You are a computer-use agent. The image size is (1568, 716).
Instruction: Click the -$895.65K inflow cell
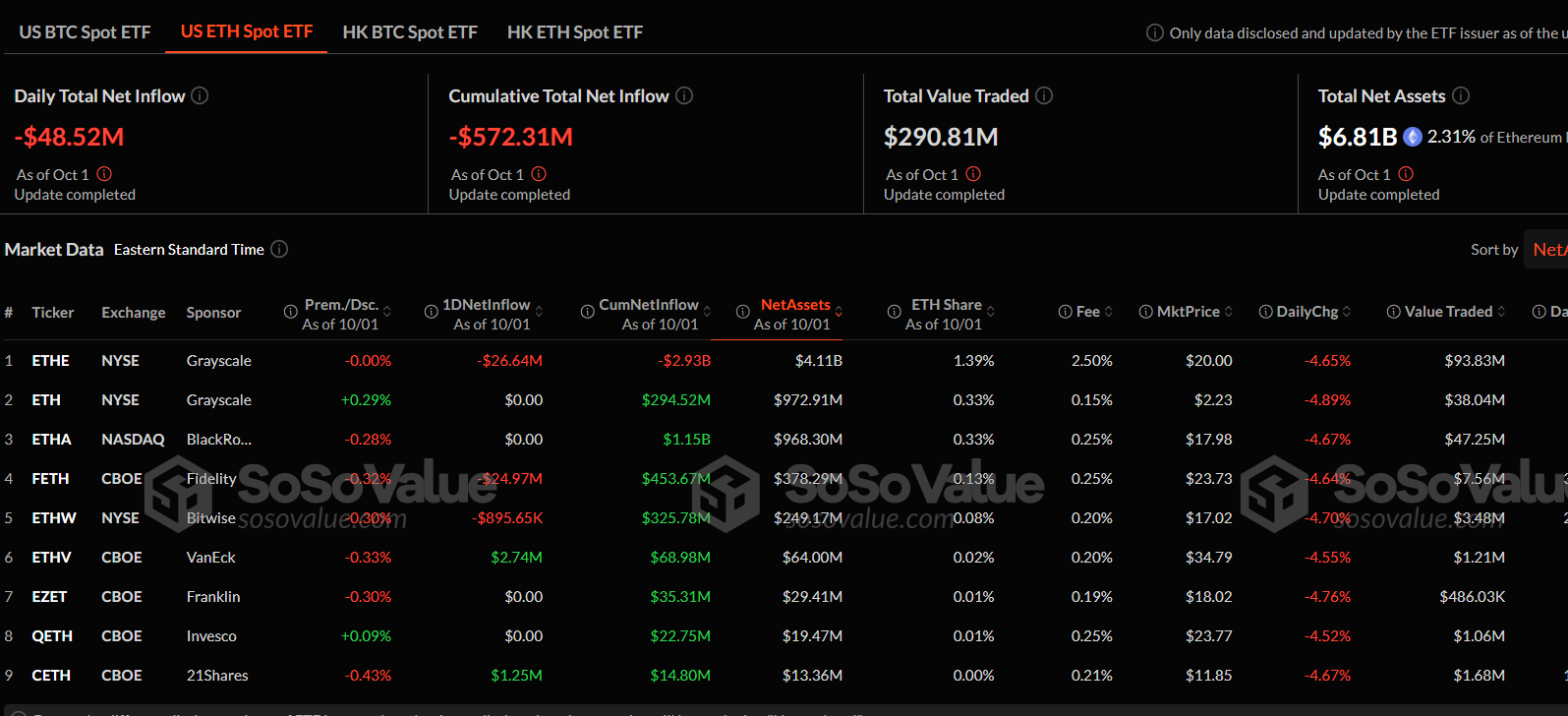[x=507, y=518]
